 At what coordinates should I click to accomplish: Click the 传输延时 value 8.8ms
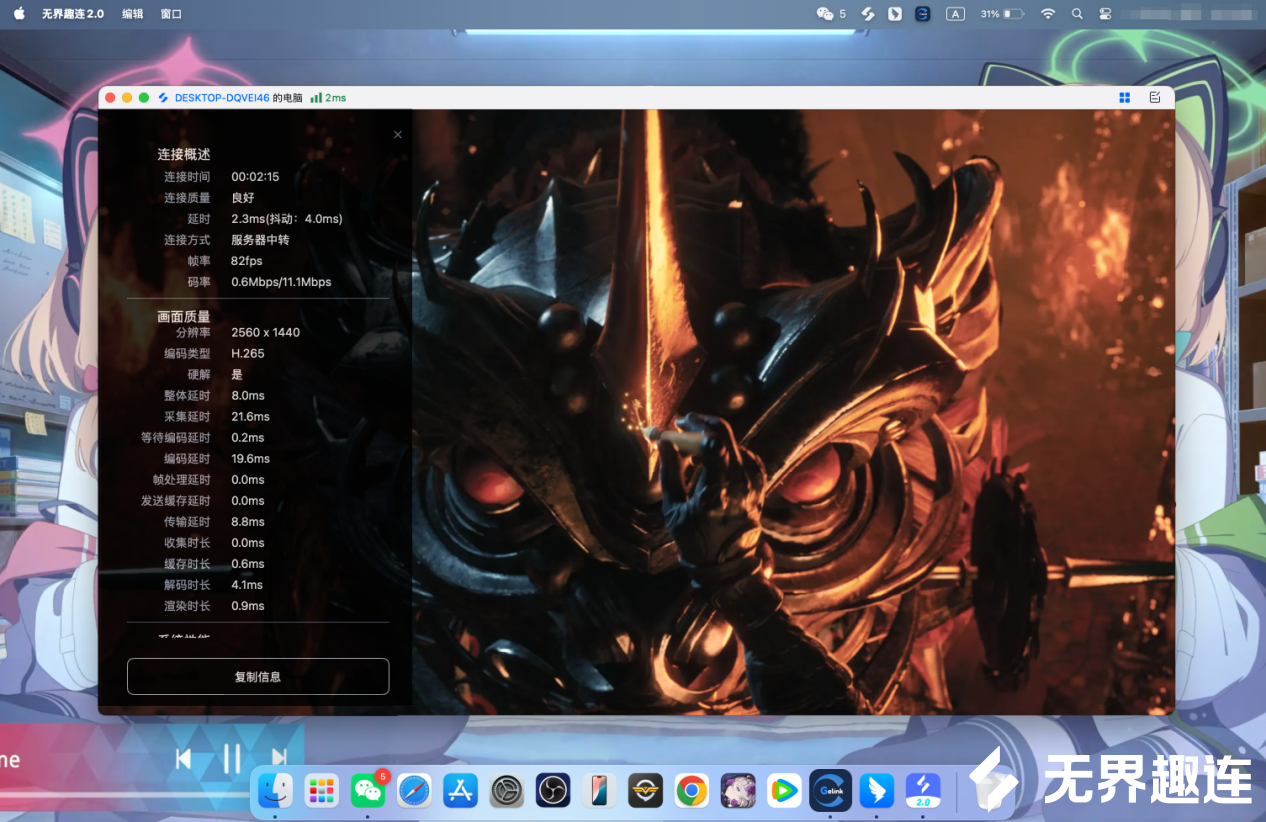[x=248, y=522]
